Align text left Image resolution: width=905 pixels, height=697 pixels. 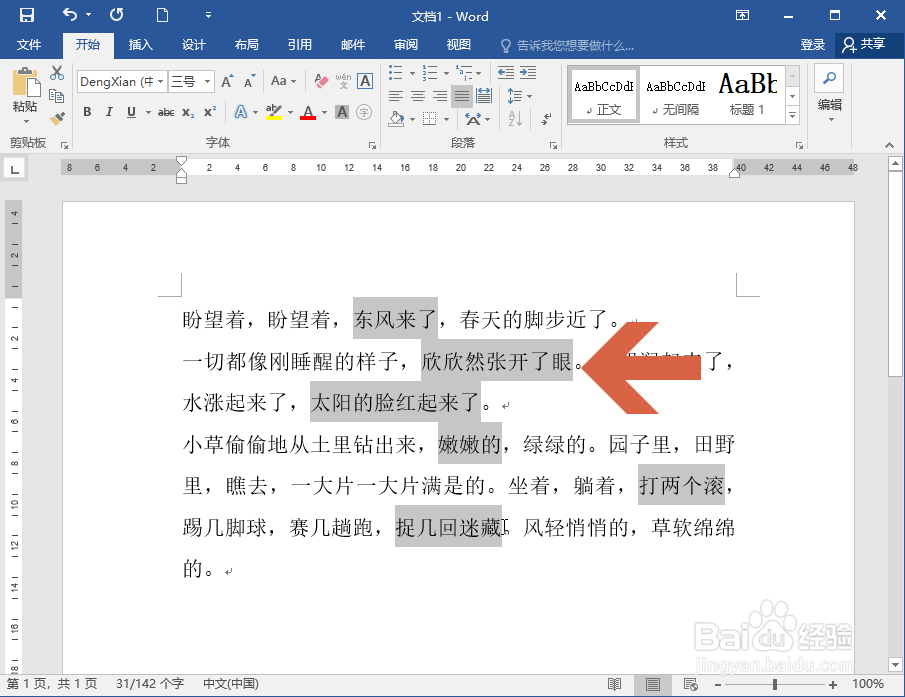point(396,96)
